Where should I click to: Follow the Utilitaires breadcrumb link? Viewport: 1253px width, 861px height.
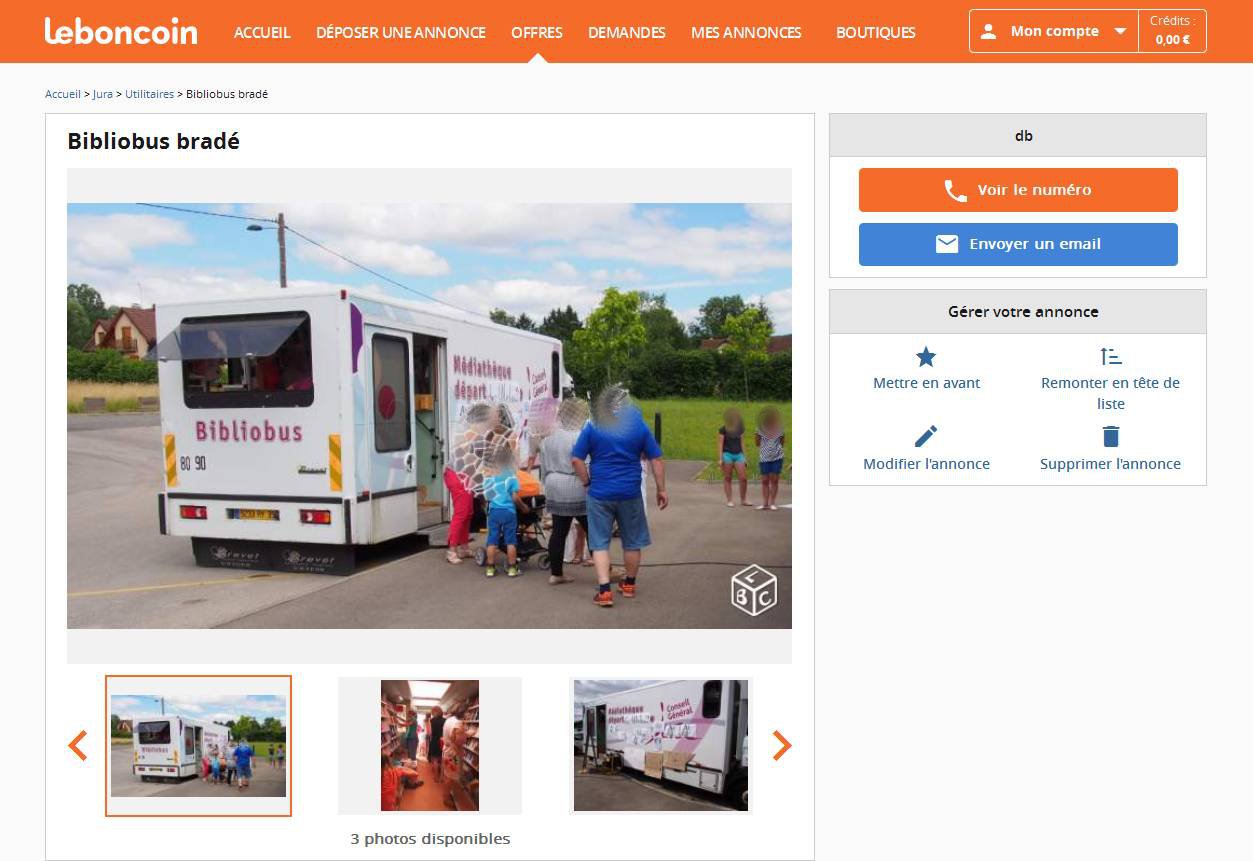pyautogui.click(x=149, y=94)
